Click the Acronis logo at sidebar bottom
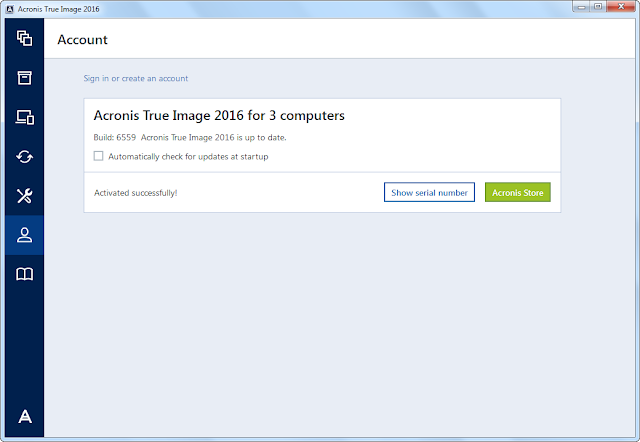Screen dimensions: 640x442 (25, 416)
